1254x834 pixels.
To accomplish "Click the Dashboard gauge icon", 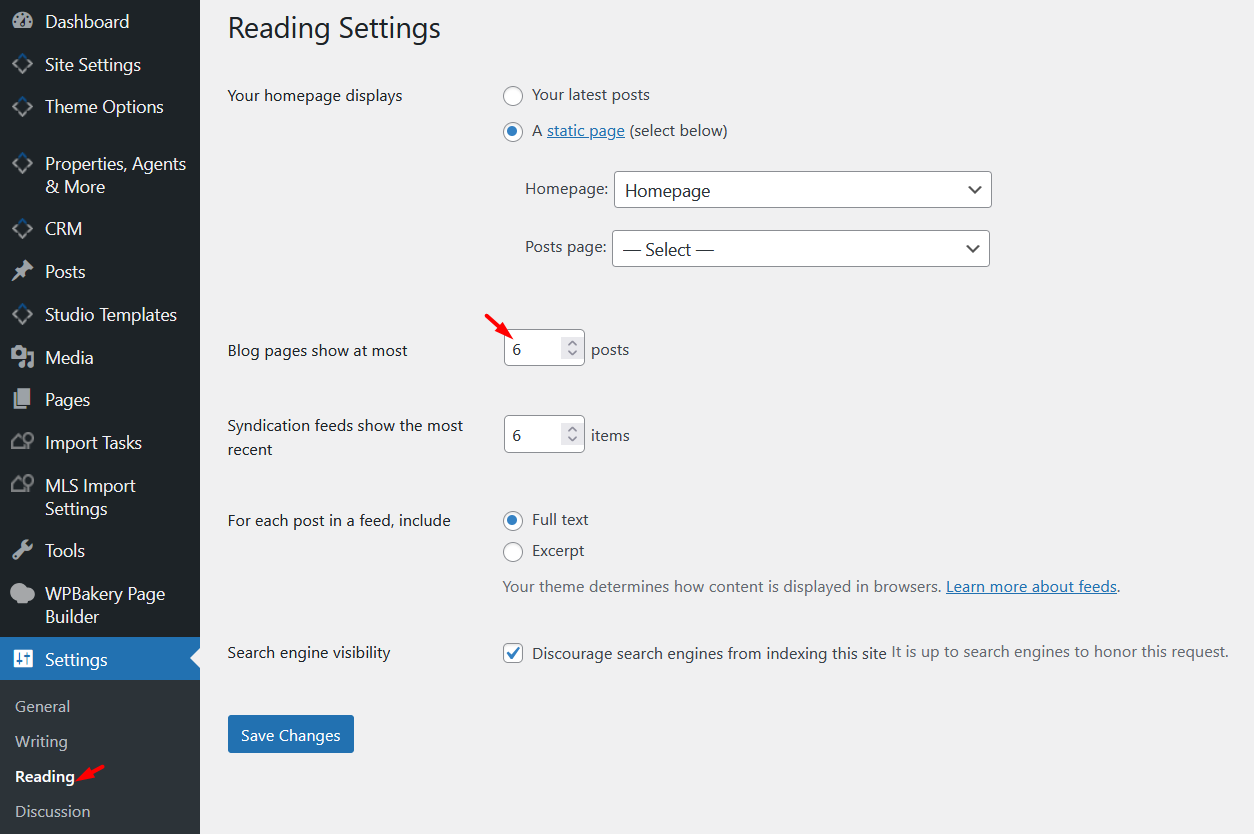I will tap(22, 22).
